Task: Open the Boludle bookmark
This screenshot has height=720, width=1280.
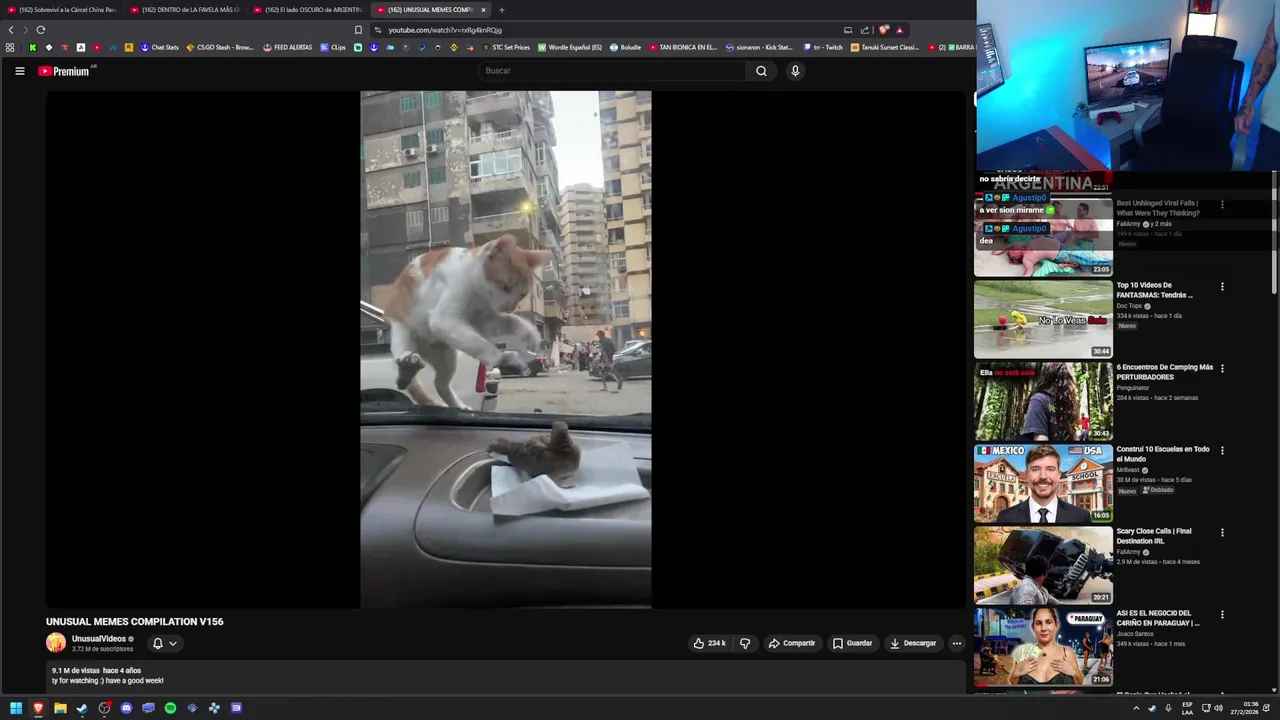Action: pyautogui.click(x=625, y=47)
